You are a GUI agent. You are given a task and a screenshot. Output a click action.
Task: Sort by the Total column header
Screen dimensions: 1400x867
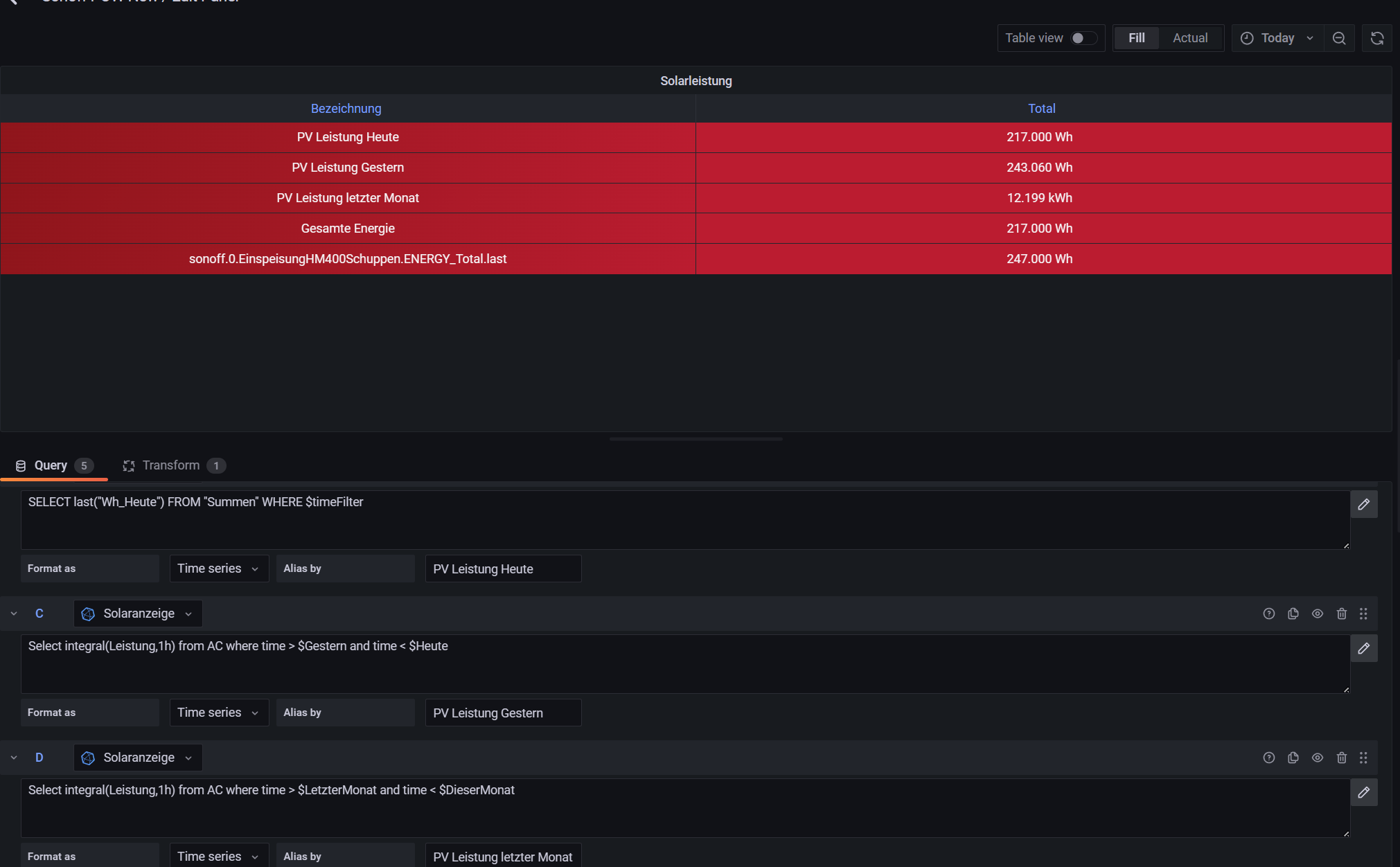tap(1041, 109)
